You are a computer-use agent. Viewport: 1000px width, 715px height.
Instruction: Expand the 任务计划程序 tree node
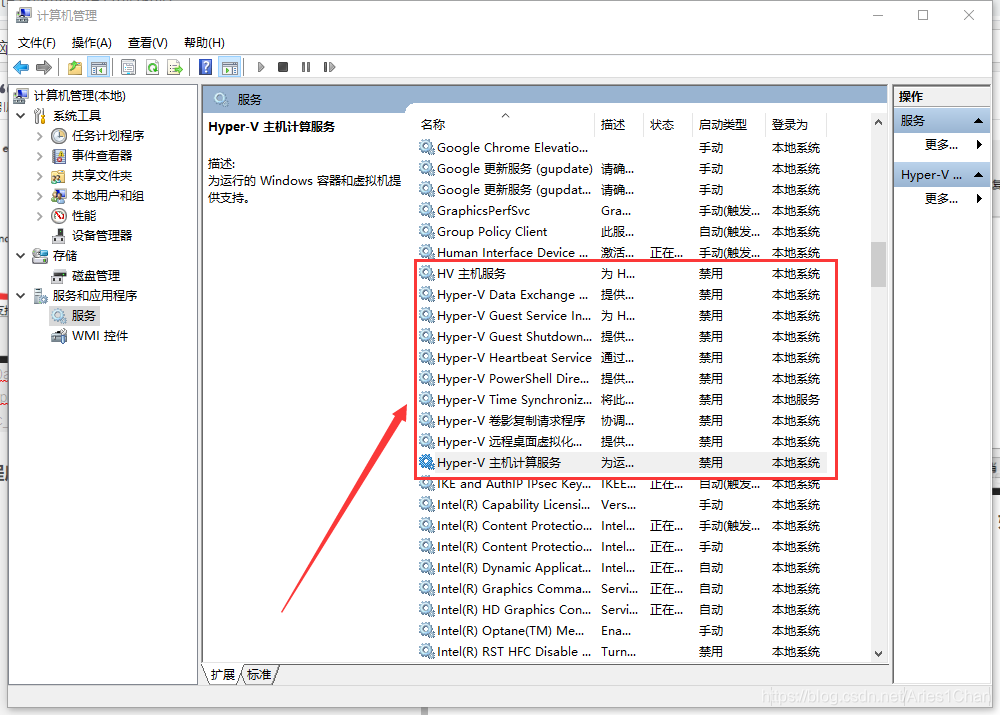pyautogui.click(x=40, y=136)
